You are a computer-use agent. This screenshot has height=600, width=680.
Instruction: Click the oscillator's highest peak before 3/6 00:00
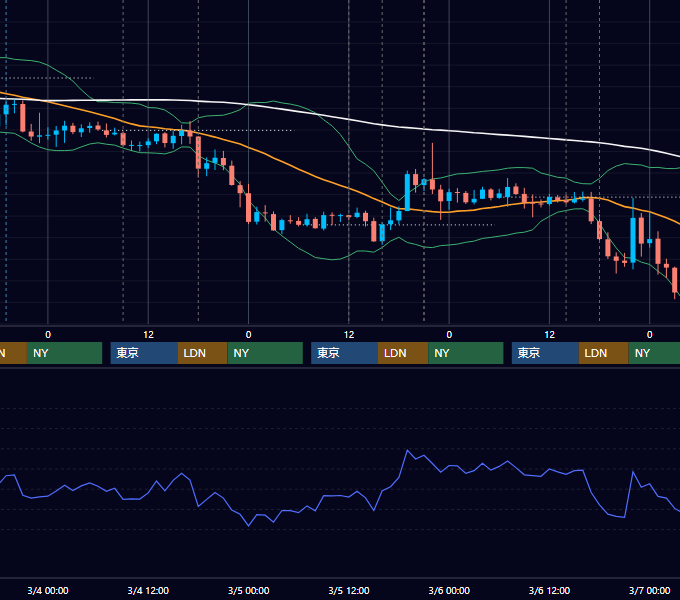click(407, 451)
